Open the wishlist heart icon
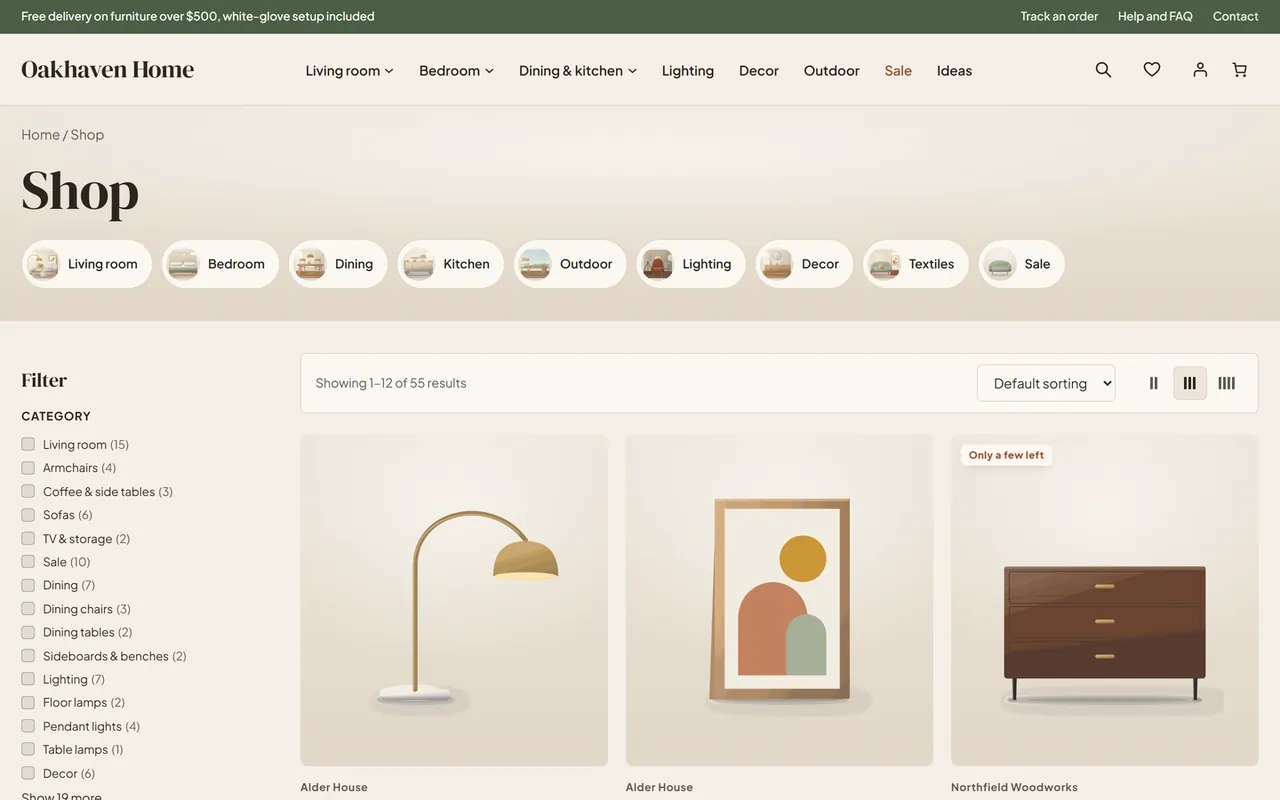Image resolution: width=1280 pixels, height=800 pixels. [x=1152, y=70]
